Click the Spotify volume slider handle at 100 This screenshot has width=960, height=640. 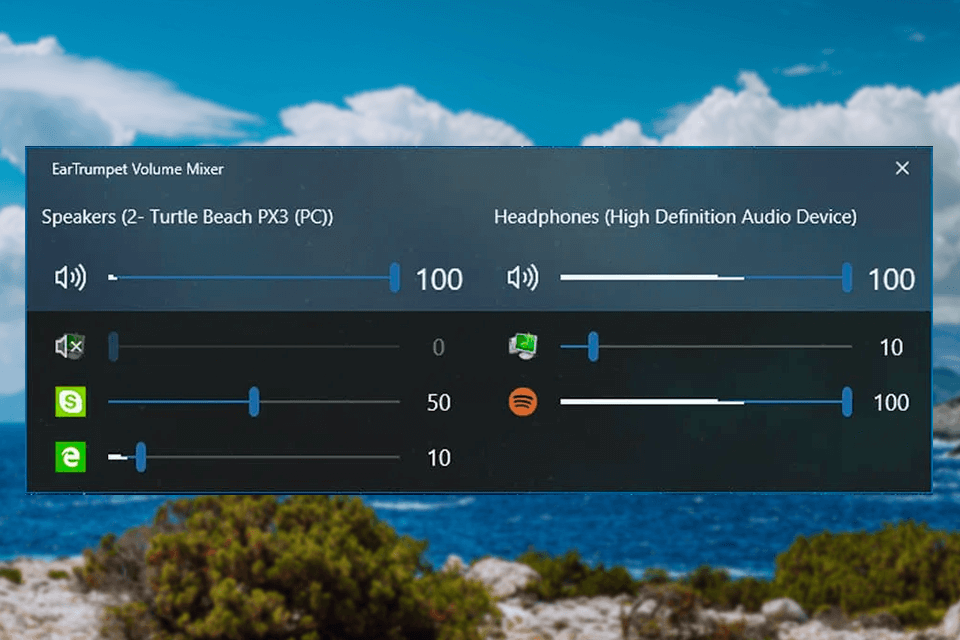pos(847,402)
